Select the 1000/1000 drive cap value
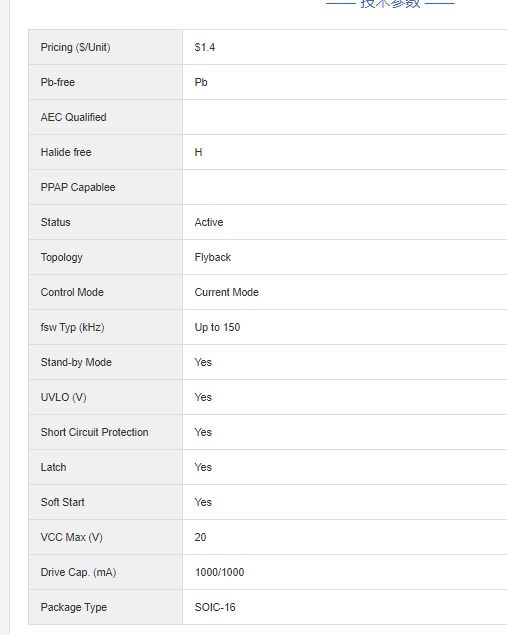507x635 pixels. (219, 572)
